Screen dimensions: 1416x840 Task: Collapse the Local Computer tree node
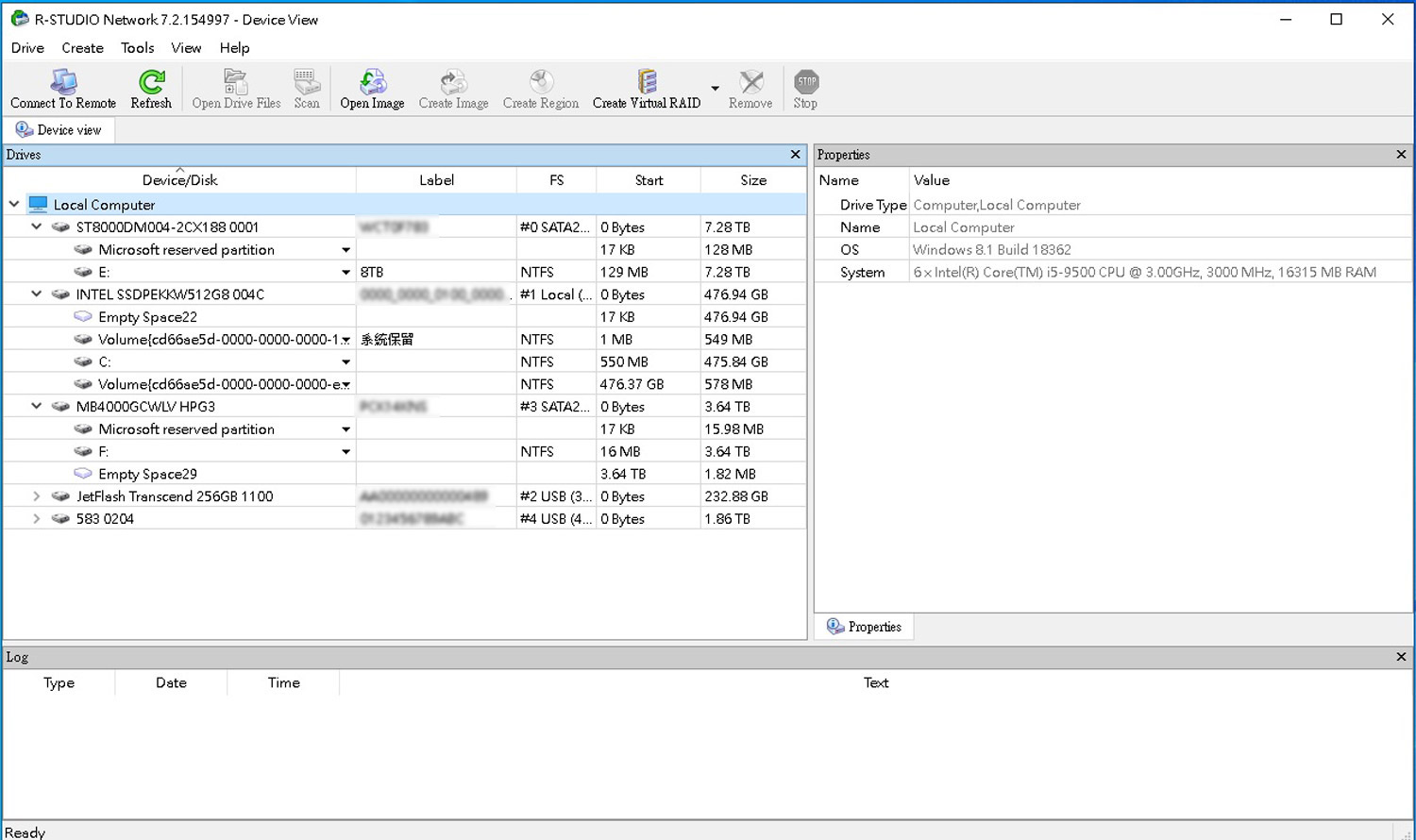click(x=14, y=204)
